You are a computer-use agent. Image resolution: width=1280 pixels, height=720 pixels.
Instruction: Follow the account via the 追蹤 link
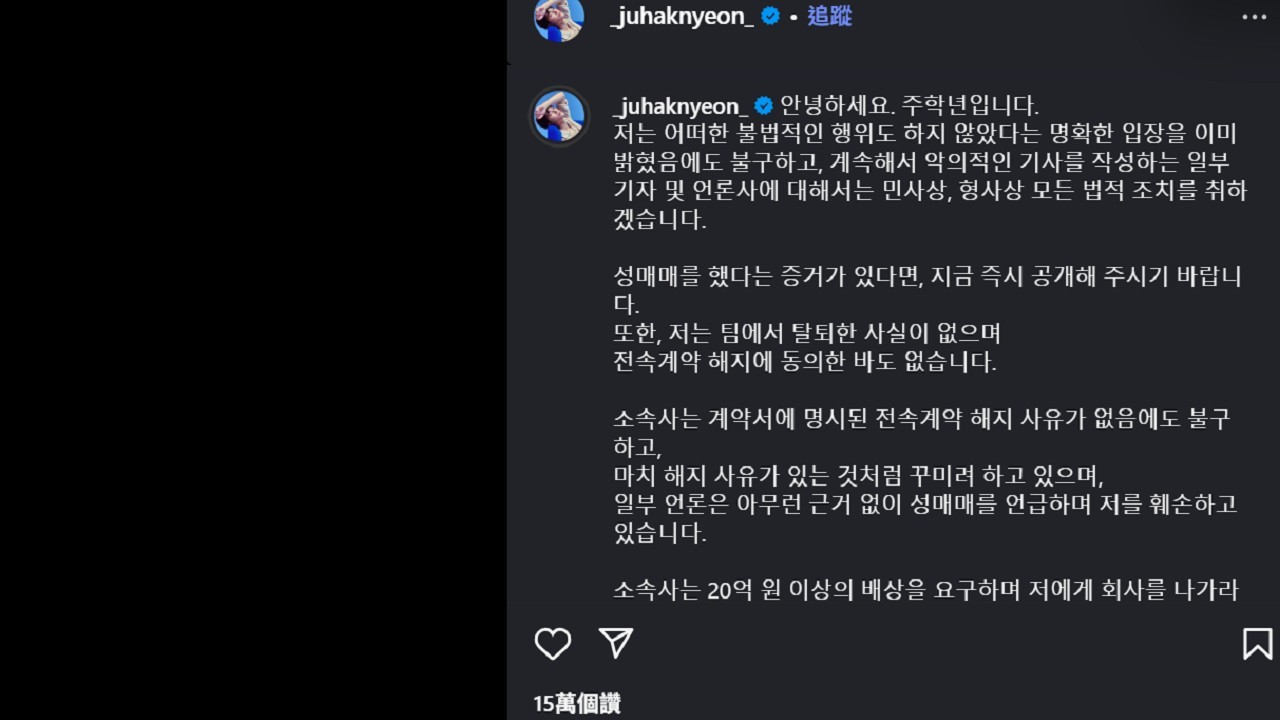(829, 16)
